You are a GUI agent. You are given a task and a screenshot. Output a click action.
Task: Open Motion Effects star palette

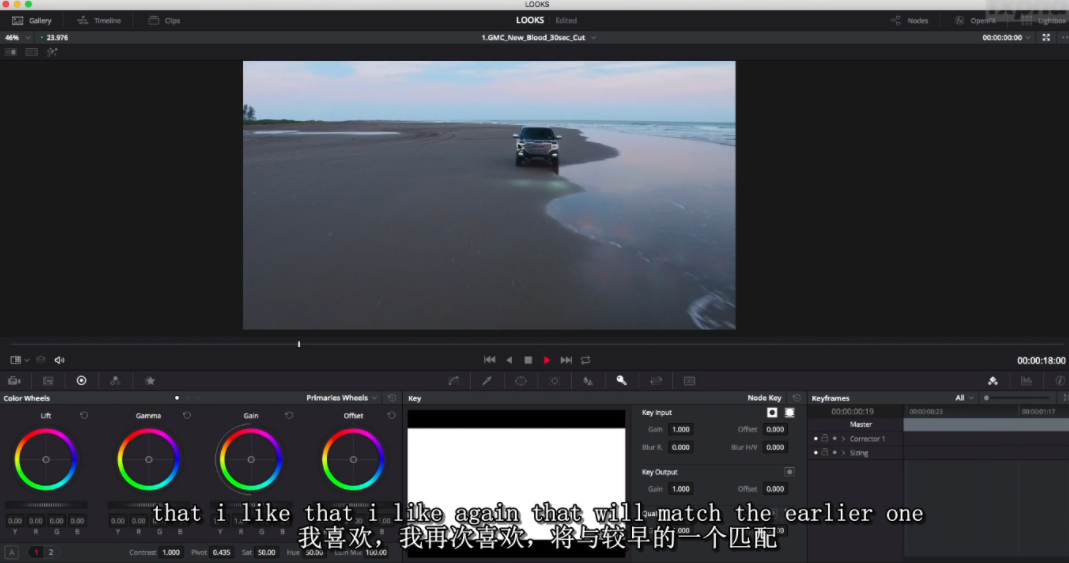click(150, 381)
